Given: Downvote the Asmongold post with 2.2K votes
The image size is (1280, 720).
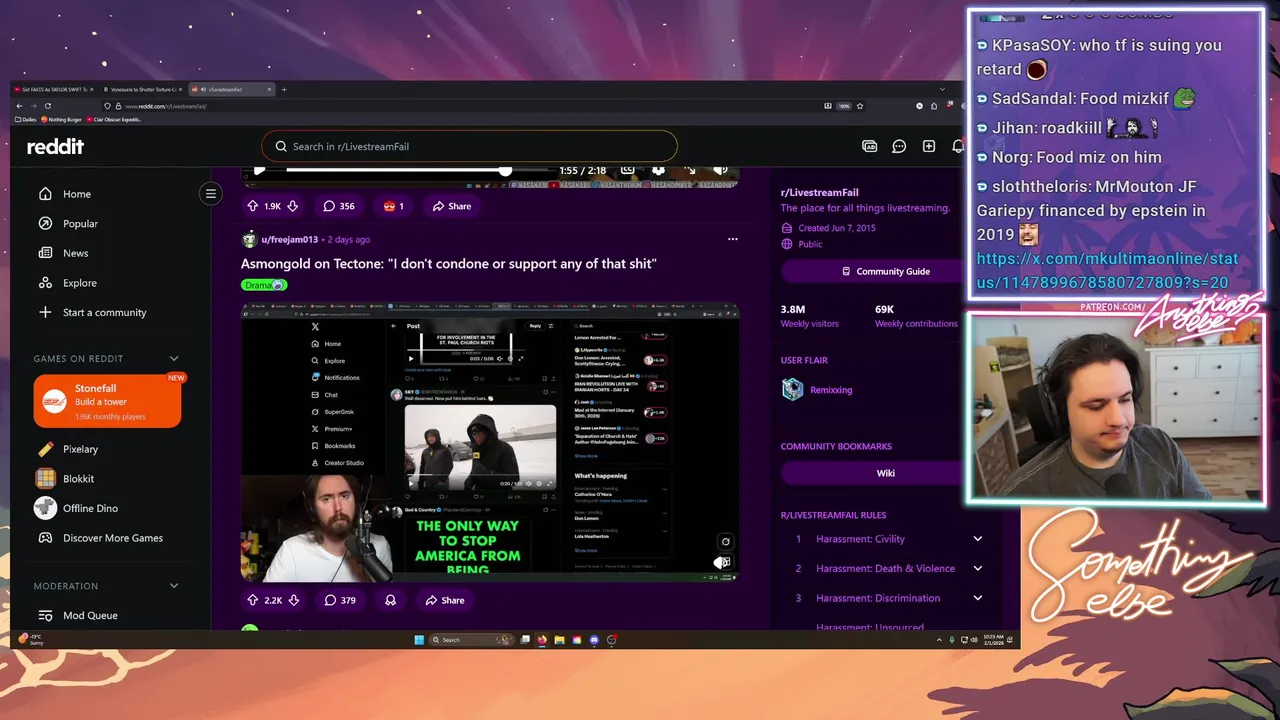Looking at the screenshot, I should click(x=293, y=600).
